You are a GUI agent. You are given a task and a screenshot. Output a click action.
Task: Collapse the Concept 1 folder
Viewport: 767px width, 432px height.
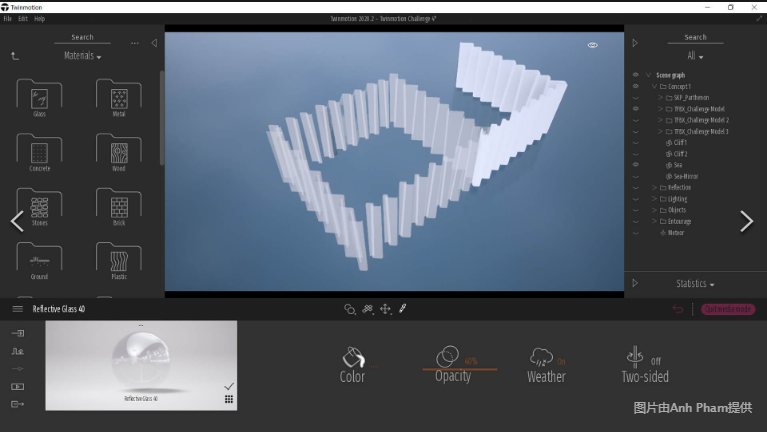(x=654, y=86)
